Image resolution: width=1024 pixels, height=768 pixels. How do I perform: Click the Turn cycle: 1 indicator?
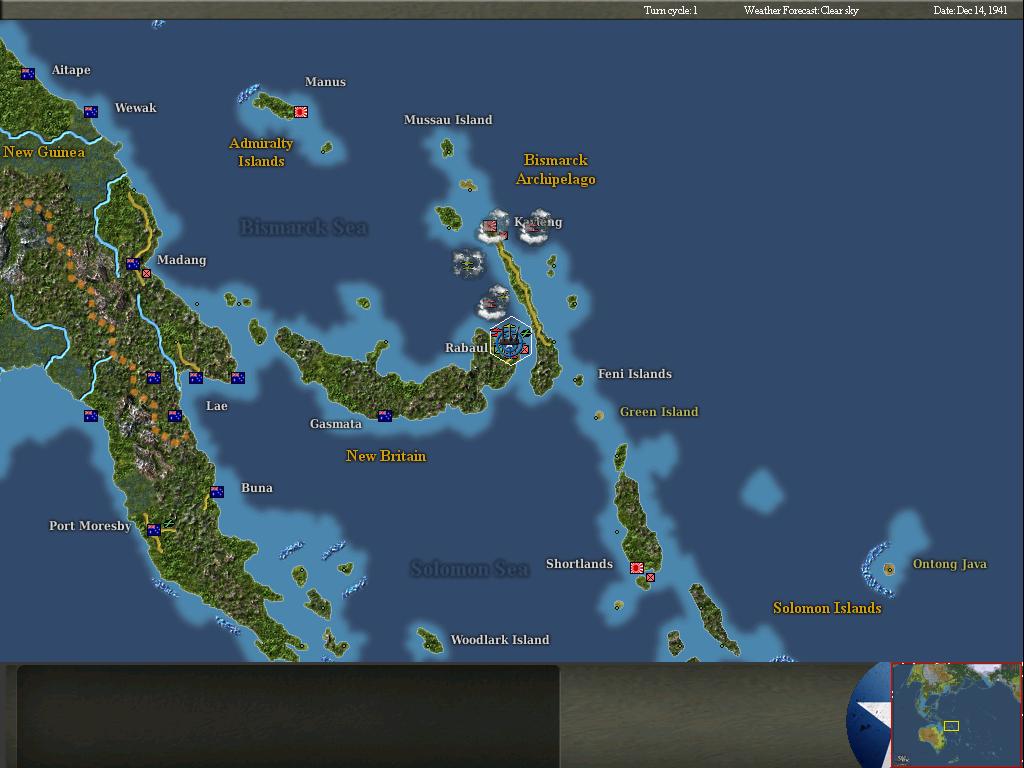click(671, 10)
